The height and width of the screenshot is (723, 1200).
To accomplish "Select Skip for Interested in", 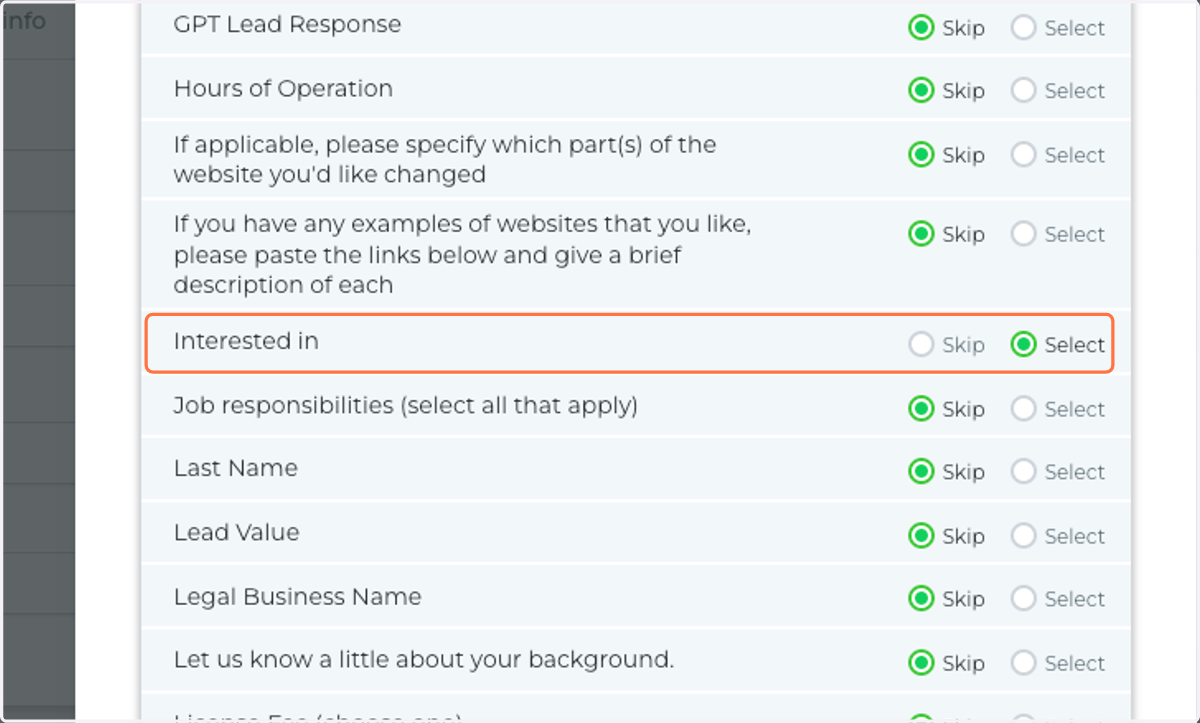I will pos(921,344).
